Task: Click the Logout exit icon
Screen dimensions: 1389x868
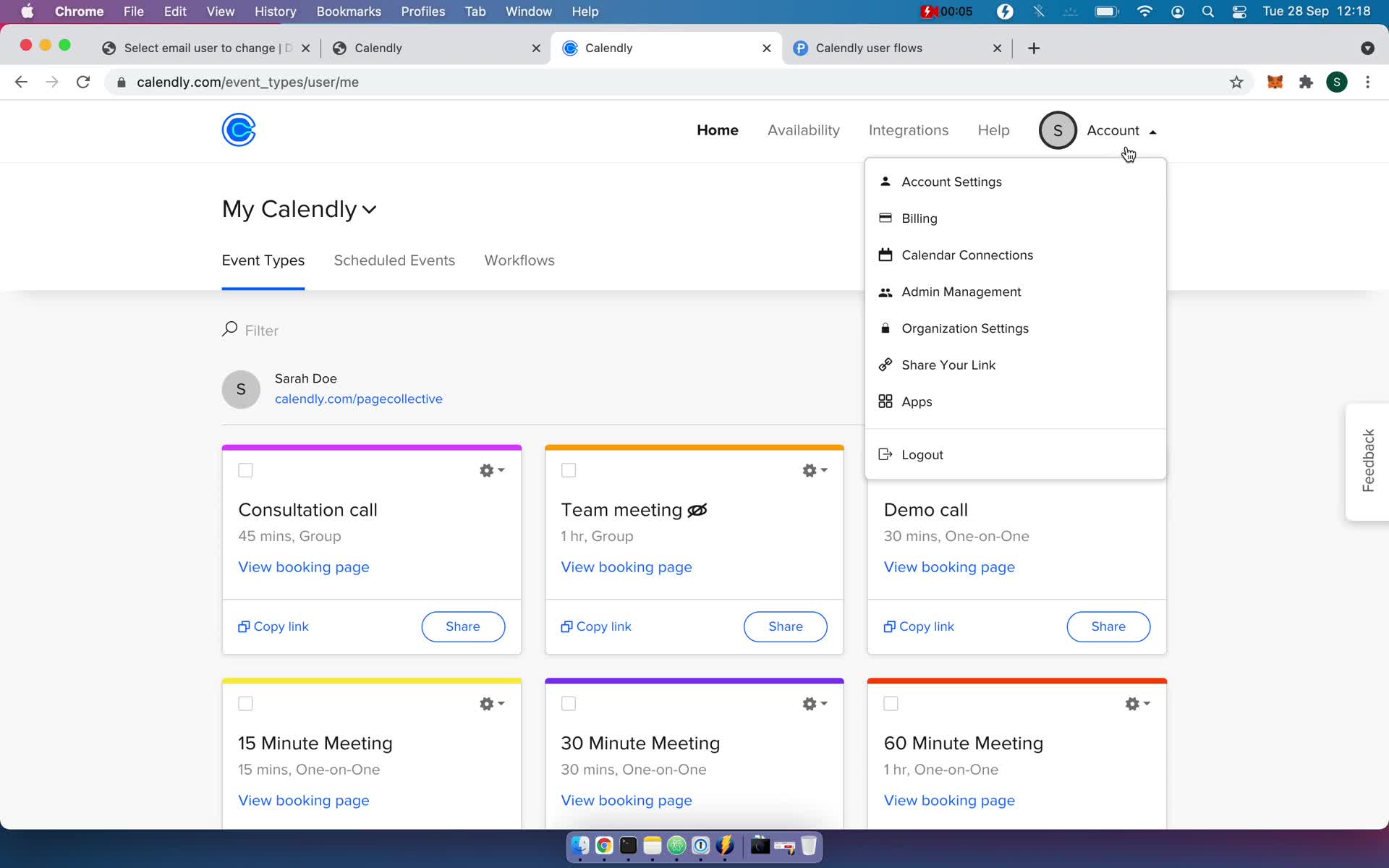Action: 885,454
